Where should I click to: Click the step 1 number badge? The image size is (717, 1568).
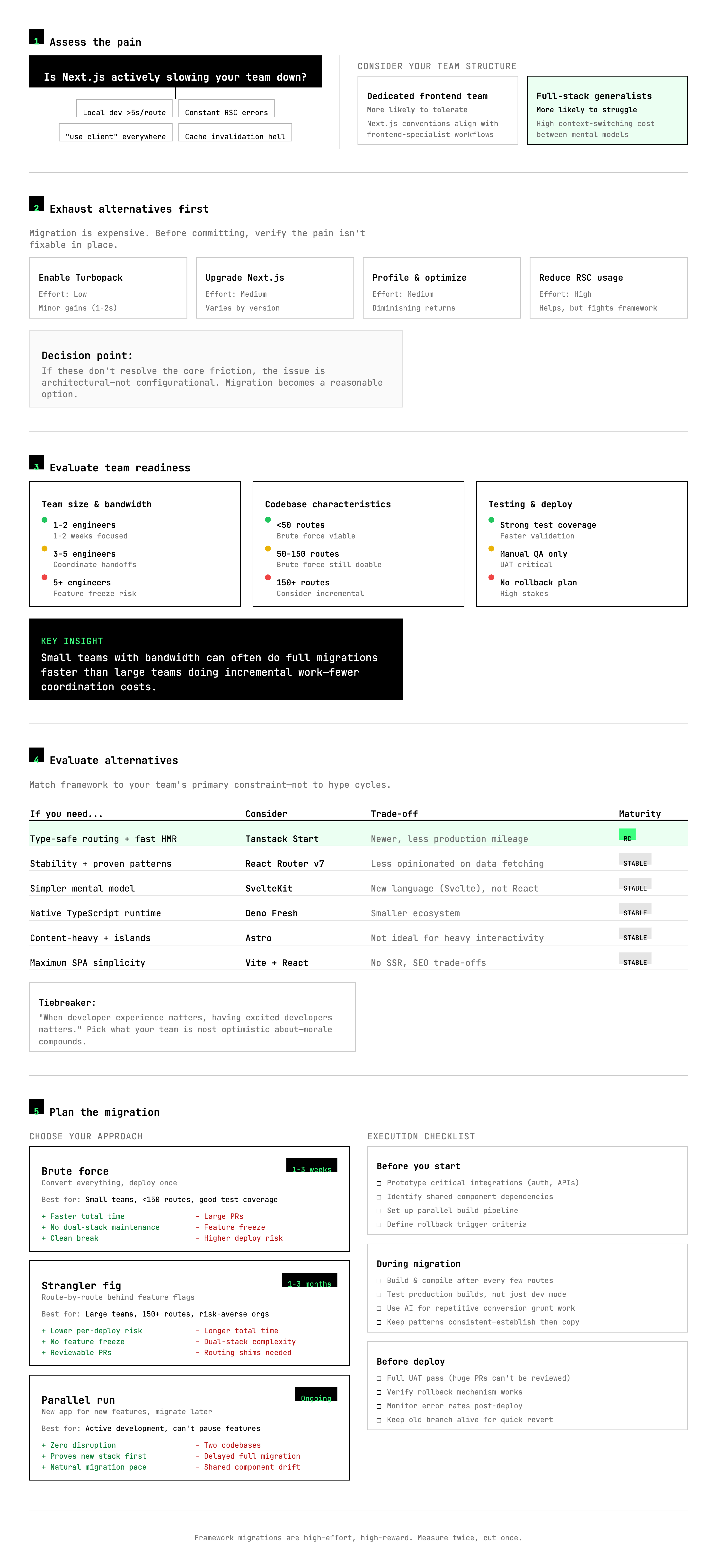click(x=36, y=37)
